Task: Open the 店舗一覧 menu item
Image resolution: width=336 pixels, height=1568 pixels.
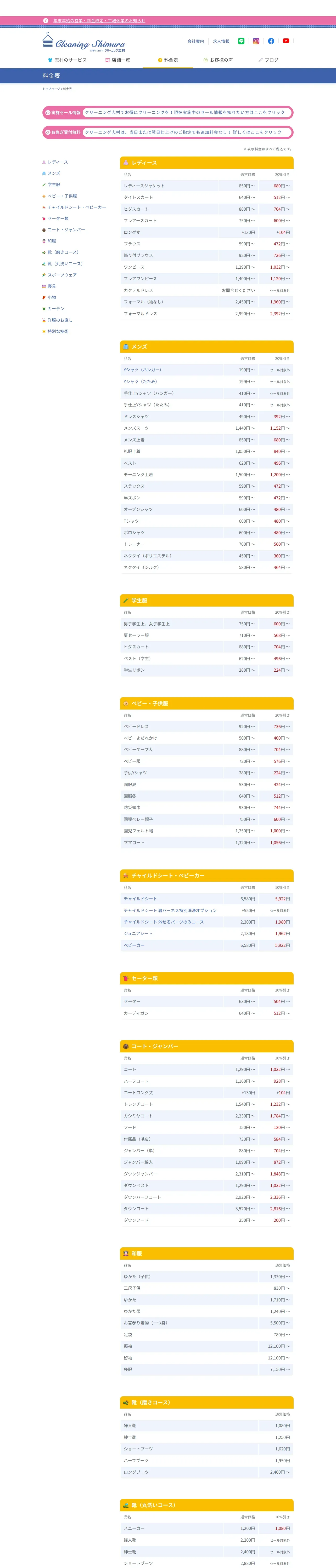Action: pyautogui.click(x=118, y=60)
